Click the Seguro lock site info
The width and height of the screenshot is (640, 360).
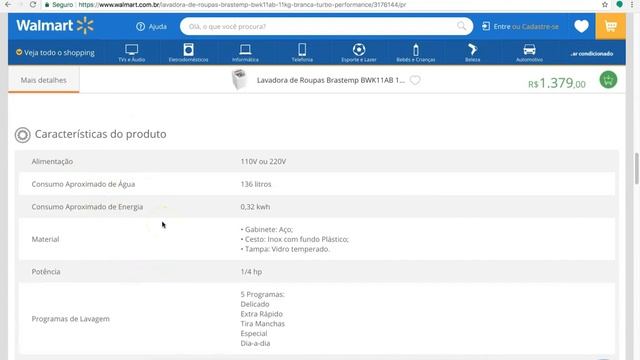pos(59,5)
